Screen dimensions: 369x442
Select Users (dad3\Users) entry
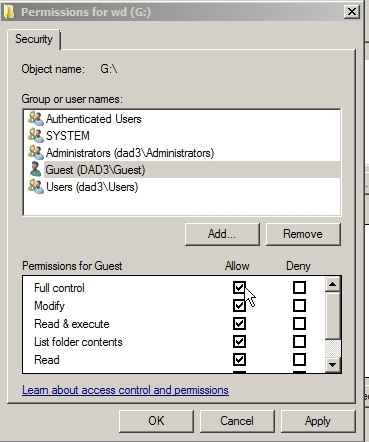(x=183, y=187)
